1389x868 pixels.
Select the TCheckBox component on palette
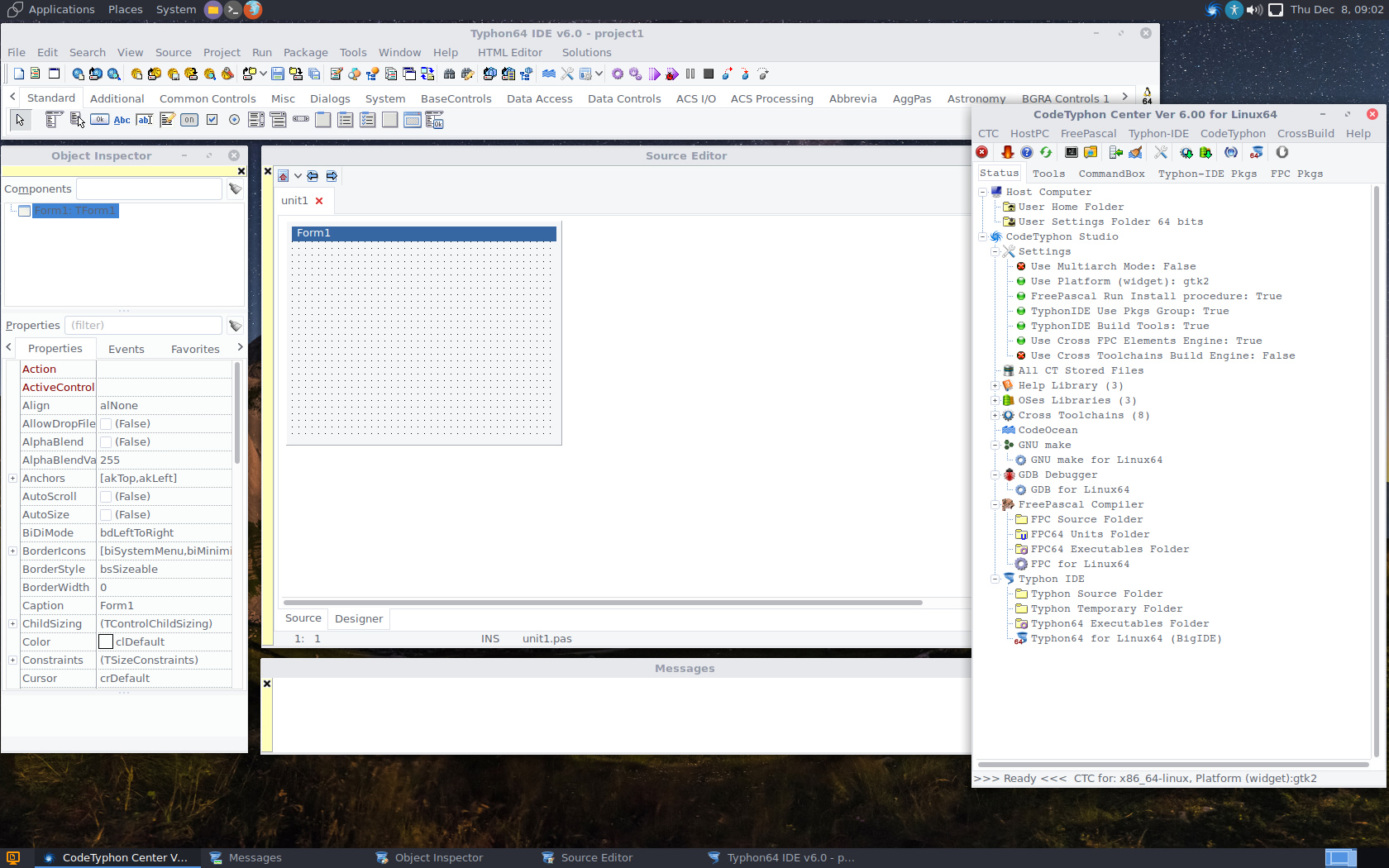pos(212,120)
